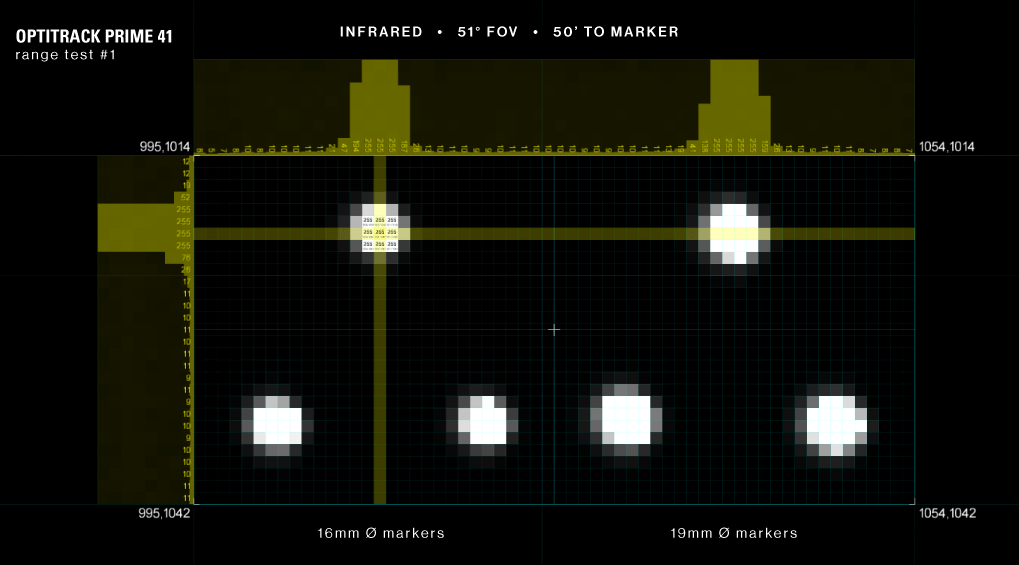Click the INFRARED label
Viewport: 1019px width, 565px height.
[x=381, y=32]
